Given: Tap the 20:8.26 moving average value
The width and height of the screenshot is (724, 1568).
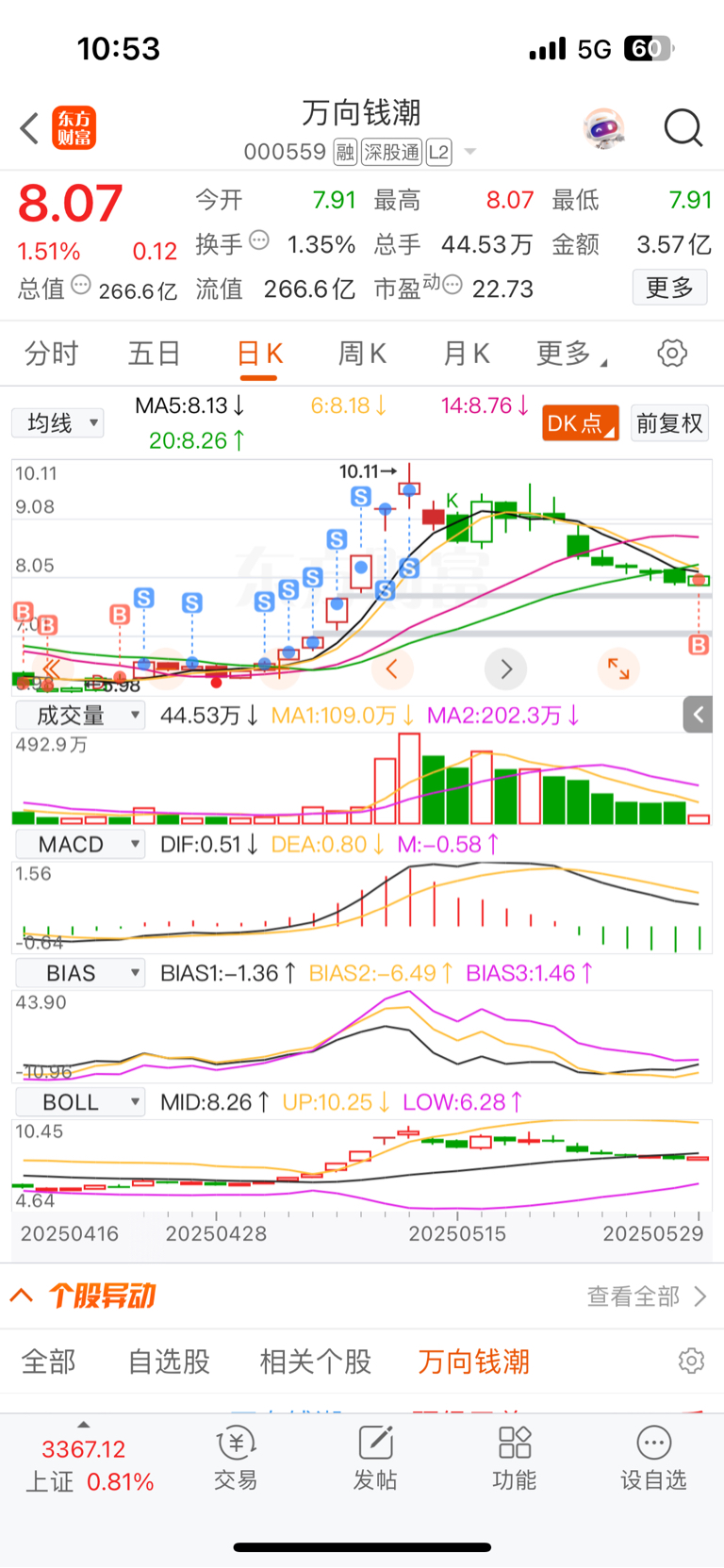Looking at the screenshot, I should pos(197,440).
